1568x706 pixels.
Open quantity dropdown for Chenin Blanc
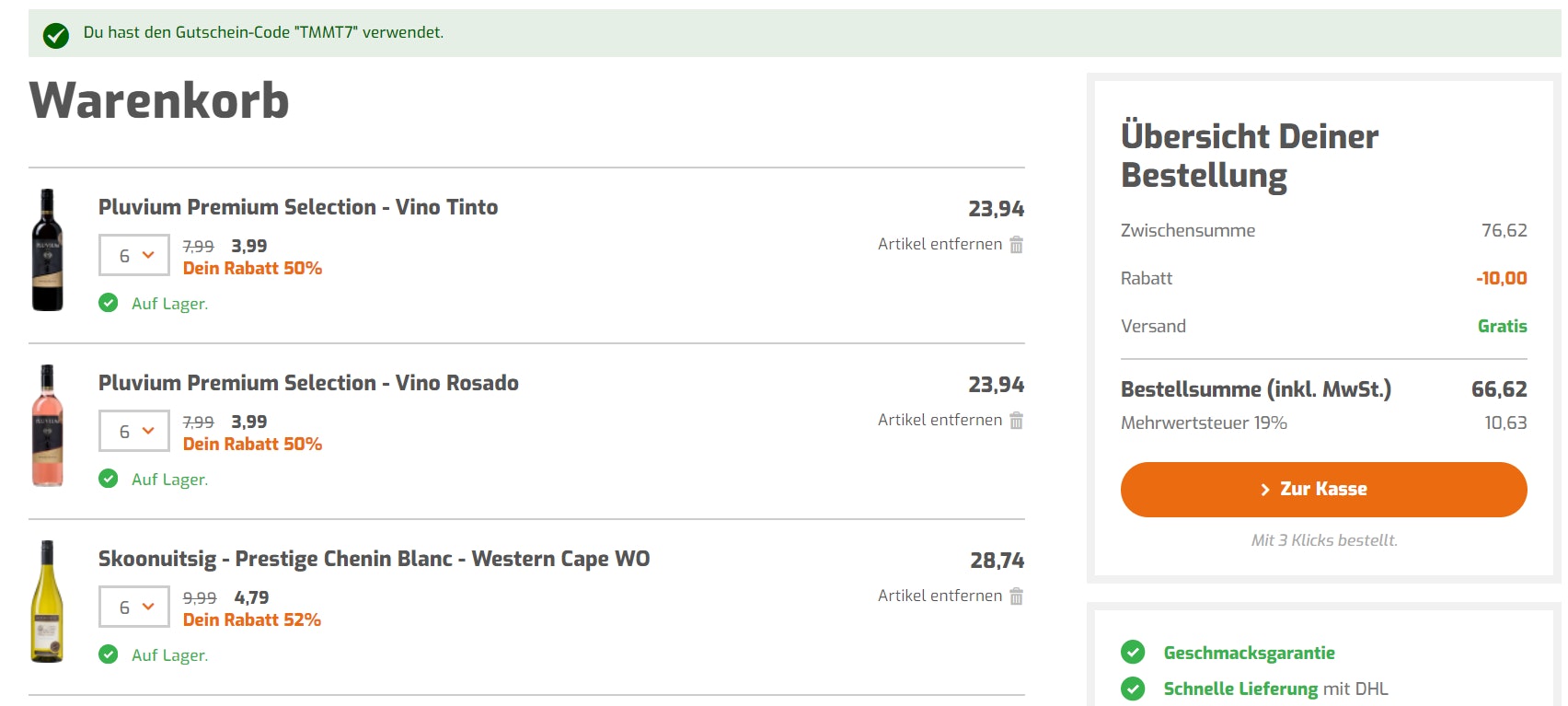pyautogui.click(x=134, y=607)
